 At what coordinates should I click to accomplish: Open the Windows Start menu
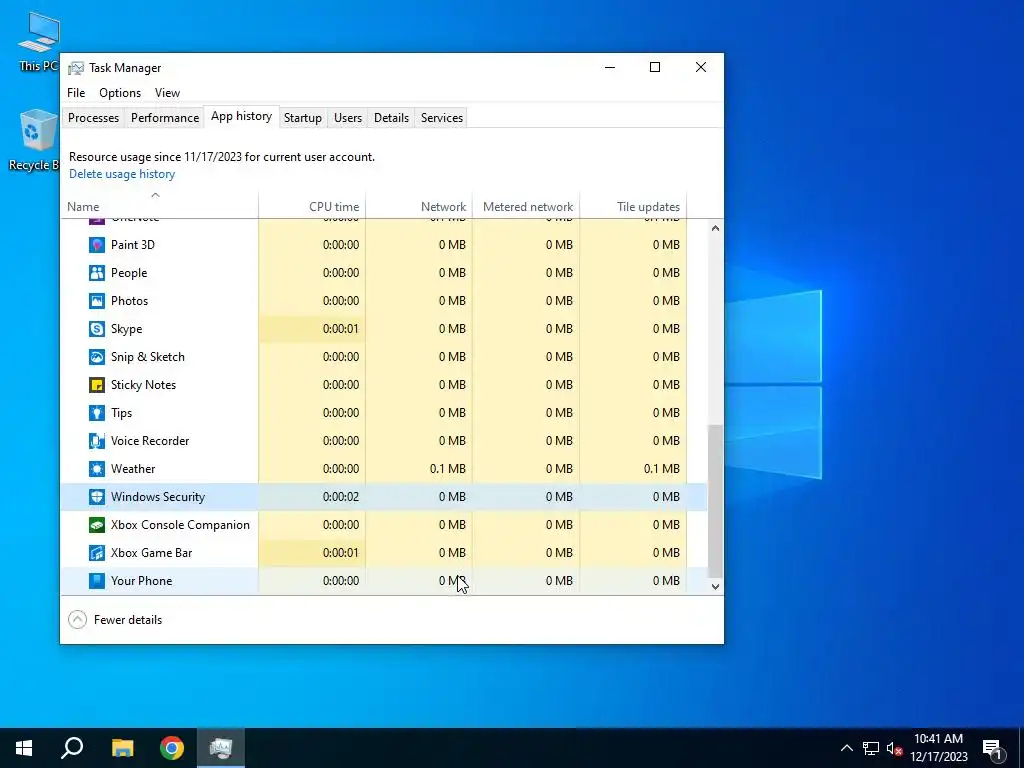tap(24, 748)
